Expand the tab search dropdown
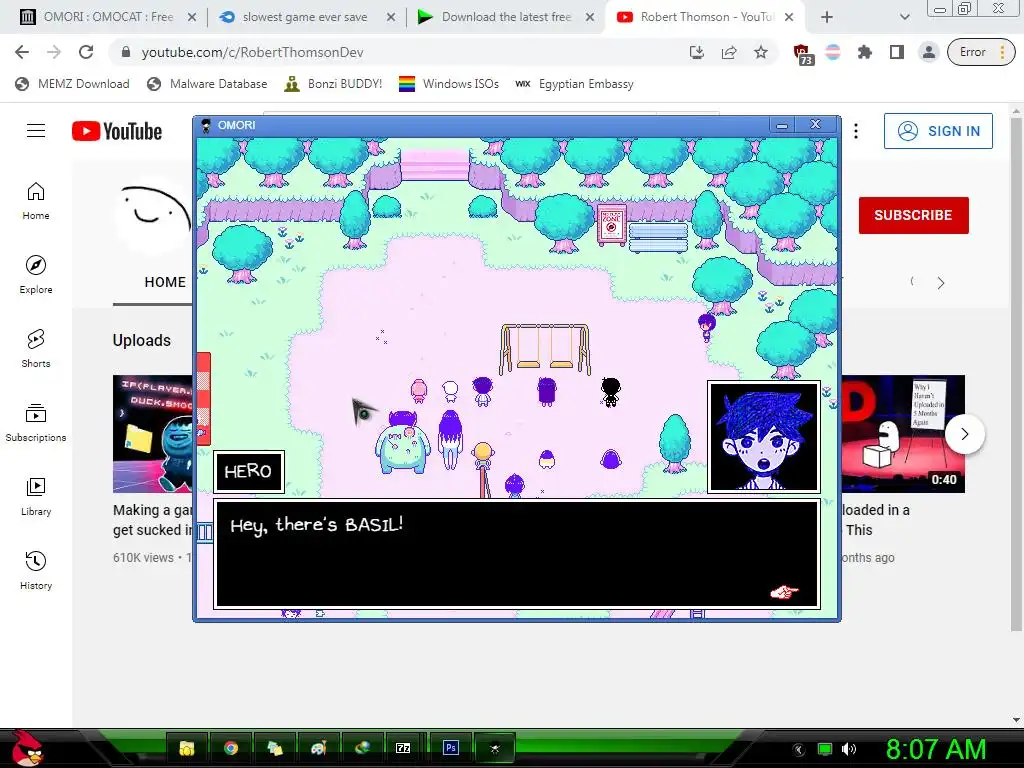Screen dimensions: 1024x768 pos(904,17)
